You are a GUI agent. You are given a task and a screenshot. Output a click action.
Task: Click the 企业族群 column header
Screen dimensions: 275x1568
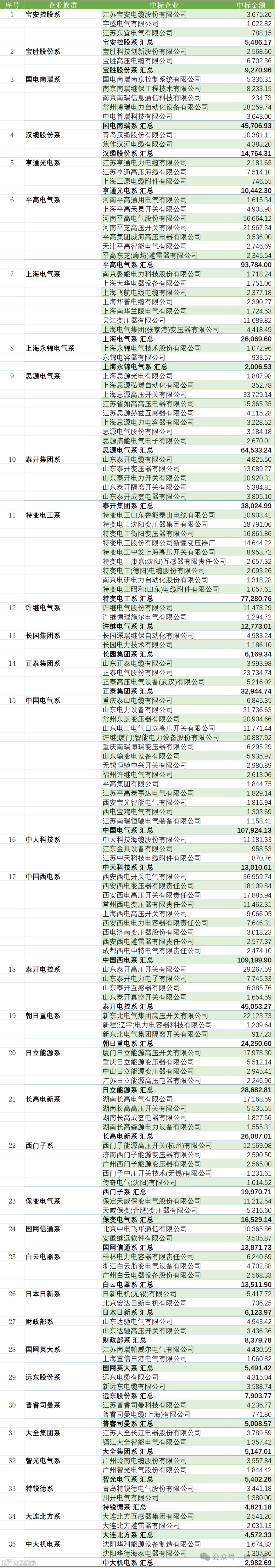pyautogui.click(x=63, y=5)
